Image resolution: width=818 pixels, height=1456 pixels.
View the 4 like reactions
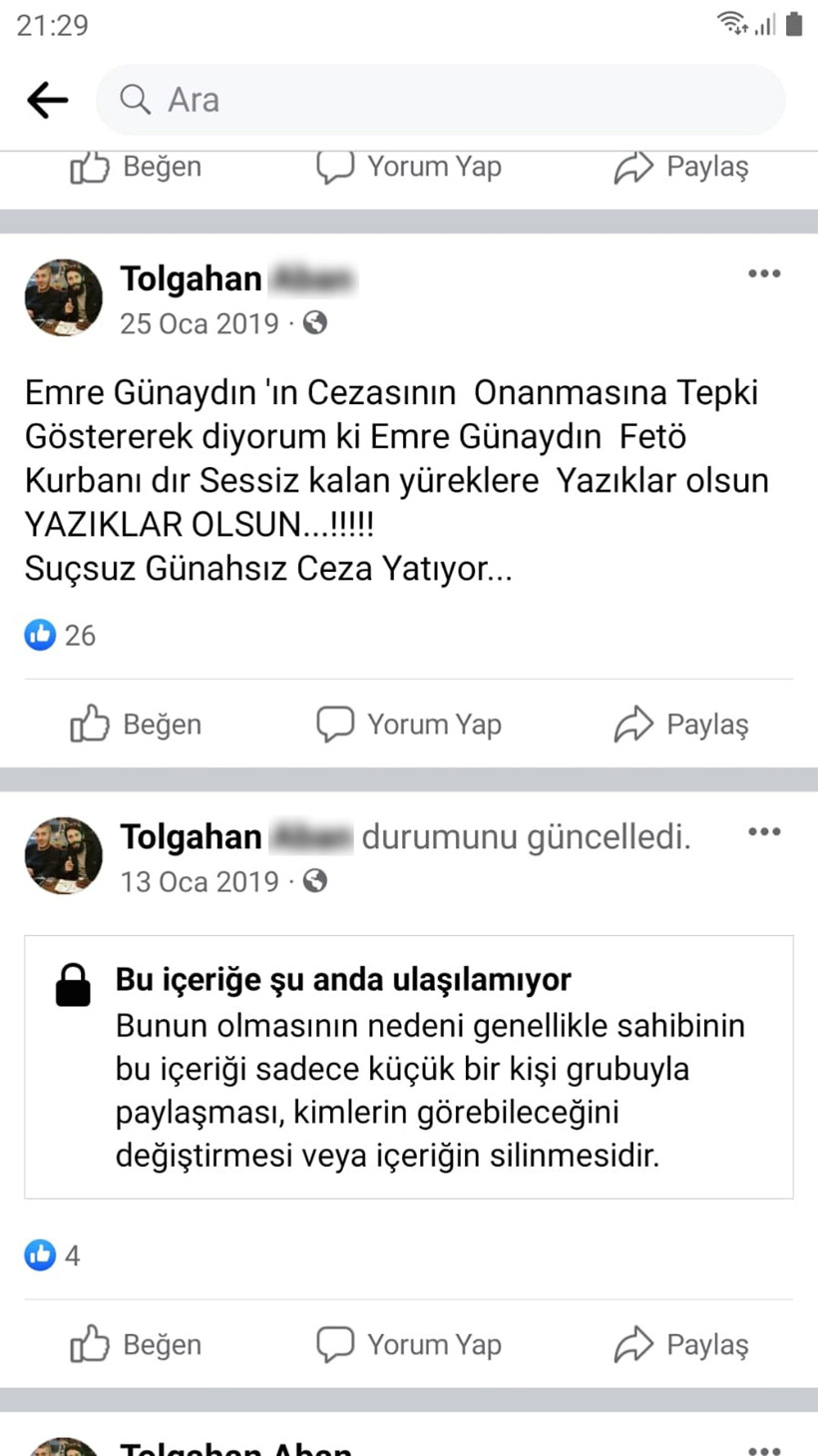point(53,1254)
